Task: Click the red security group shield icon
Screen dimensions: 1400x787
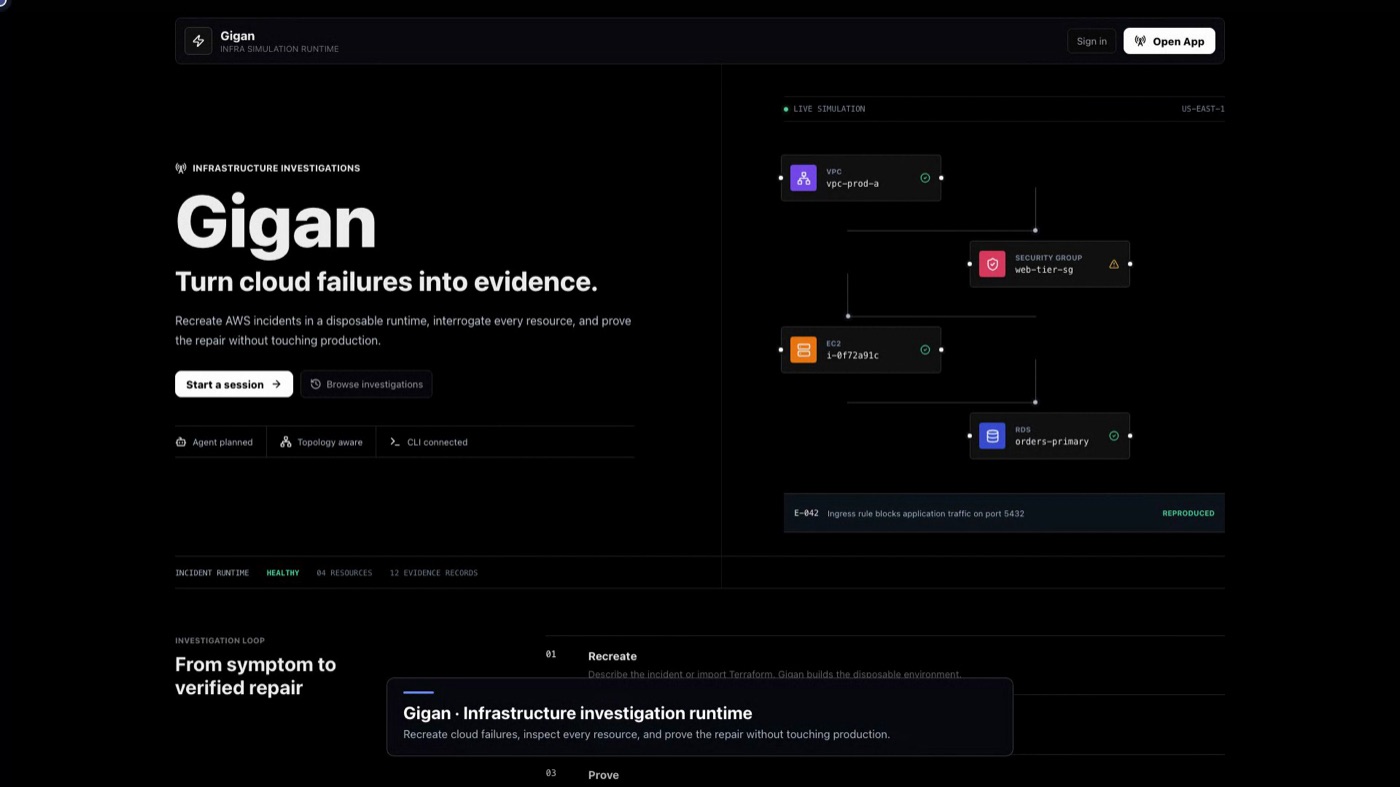Action: click(992, 264)
